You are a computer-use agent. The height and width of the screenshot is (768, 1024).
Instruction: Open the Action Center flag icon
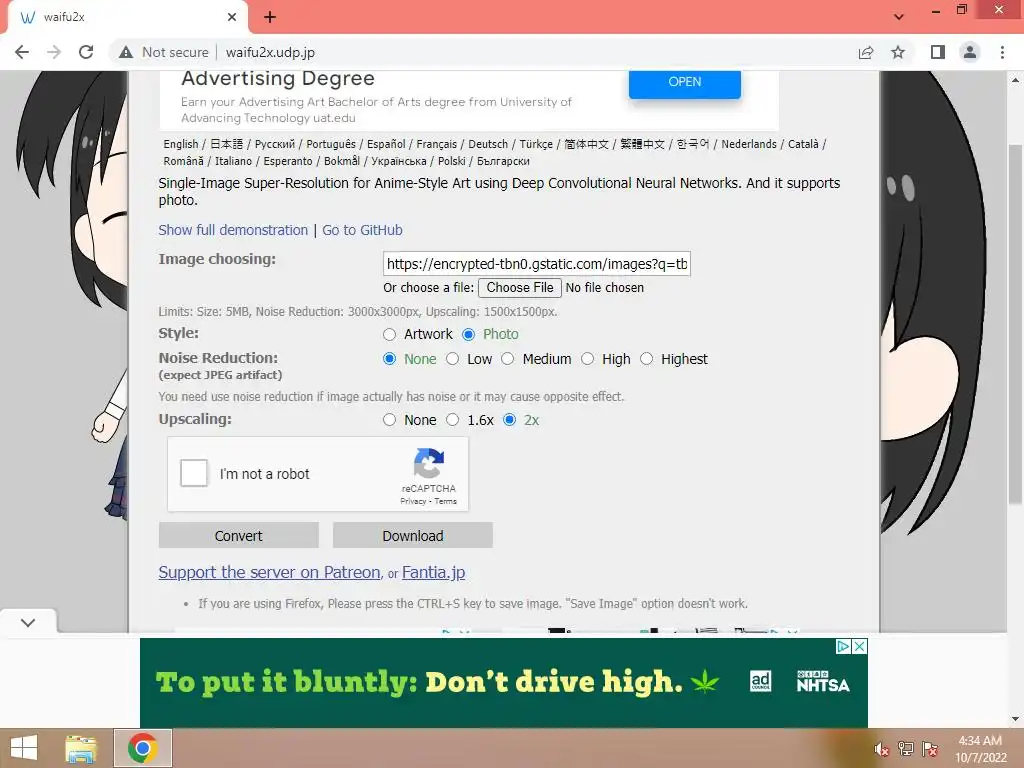pos(930,749)
